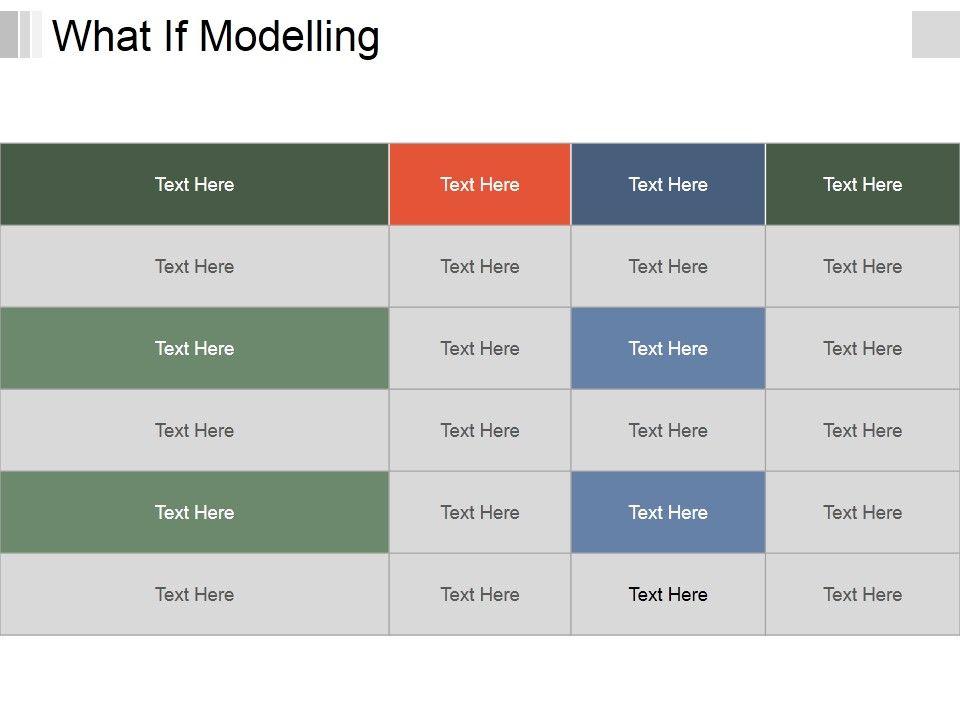Select the light green cell in third row
The image size is (960, 720).
194,348
